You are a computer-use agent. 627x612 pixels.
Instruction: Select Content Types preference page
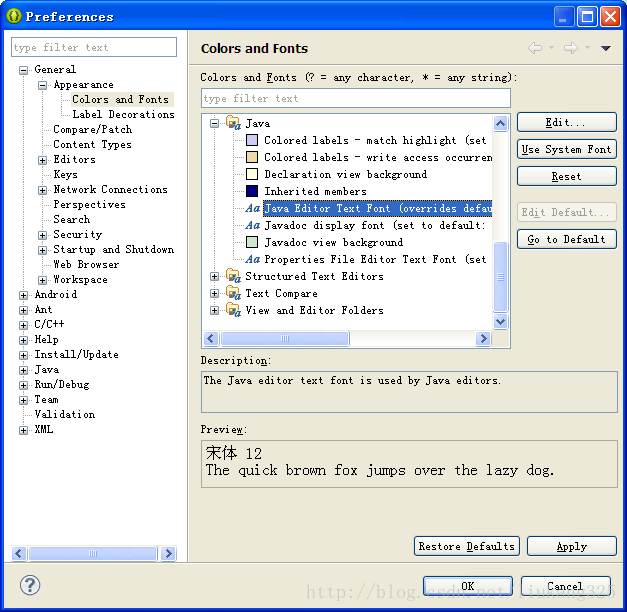point(92,144)
